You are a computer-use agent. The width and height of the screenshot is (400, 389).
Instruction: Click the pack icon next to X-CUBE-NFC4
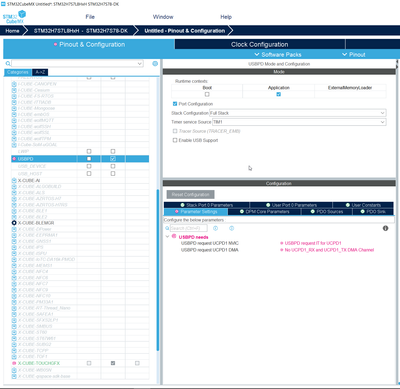tap(14, 271)
